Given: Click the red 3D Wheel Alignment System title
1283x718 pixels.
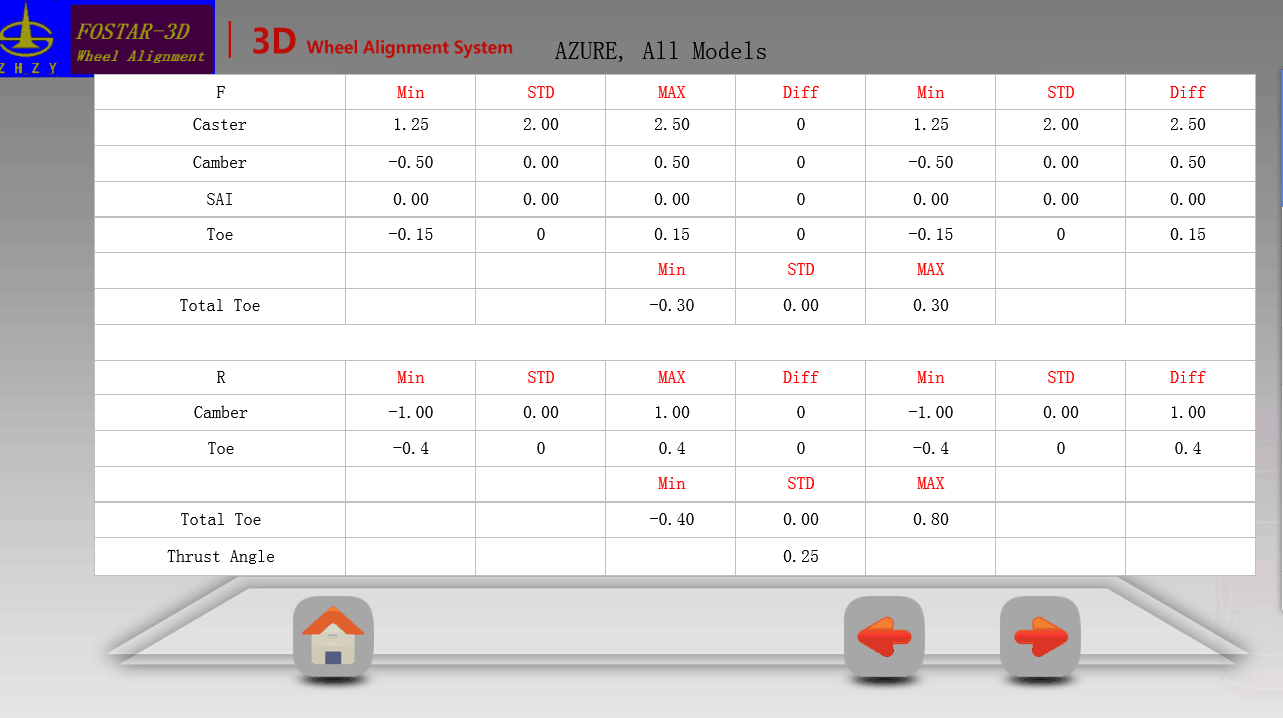Looking at the screenshot, I should pyautogui.click(x=382, y=45).
